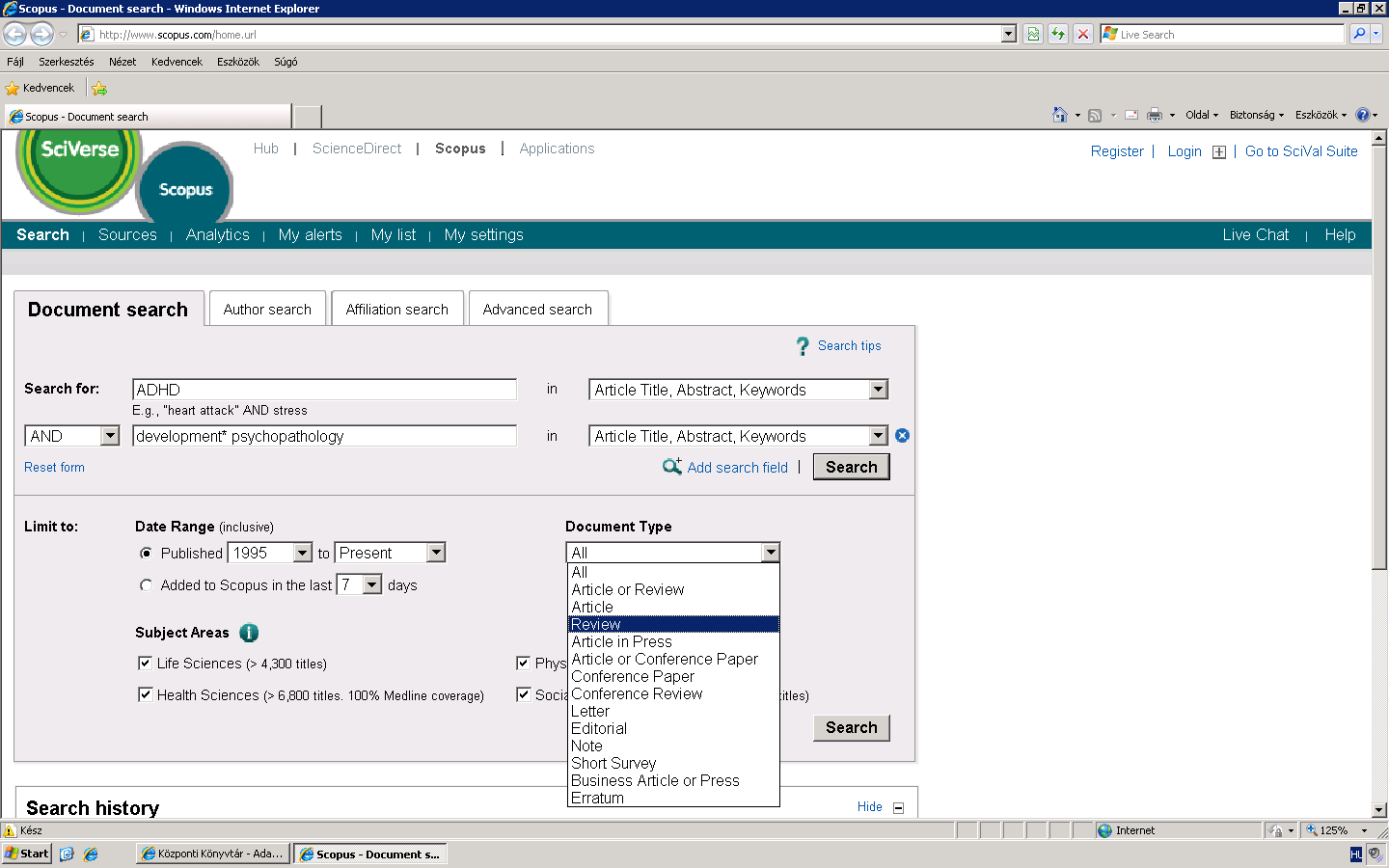Click the ADHD search input field
The height and width of the screenshot is (868, 1389).
tap(324, 390)
